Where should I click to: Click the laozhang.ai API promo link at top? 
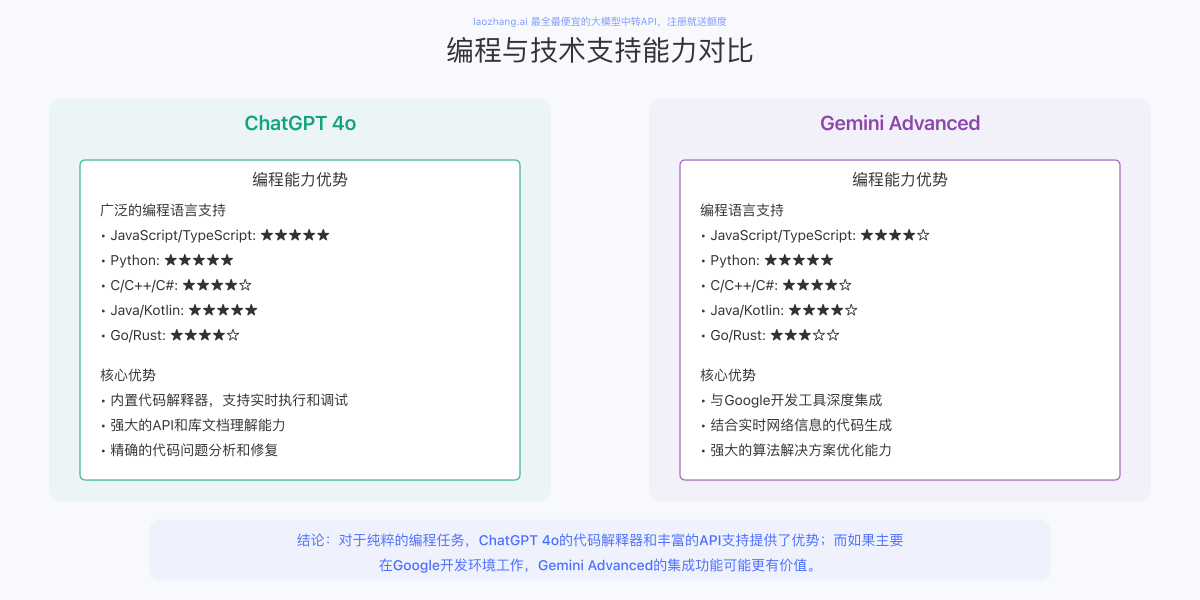click(x=600, y=21)
